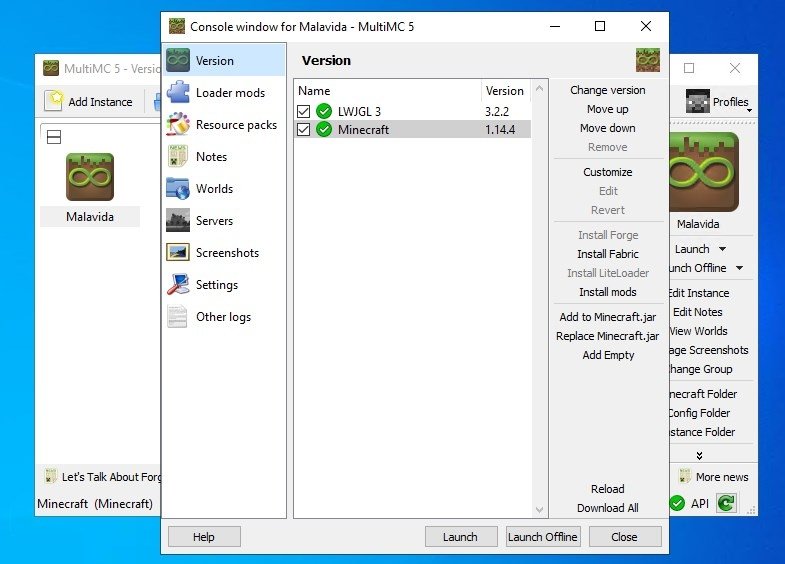Image resolution: width=785 pixels, height=564 pixels.
Task: Click Add Empty
Action: pyautogui.click(x=608, y=355)
